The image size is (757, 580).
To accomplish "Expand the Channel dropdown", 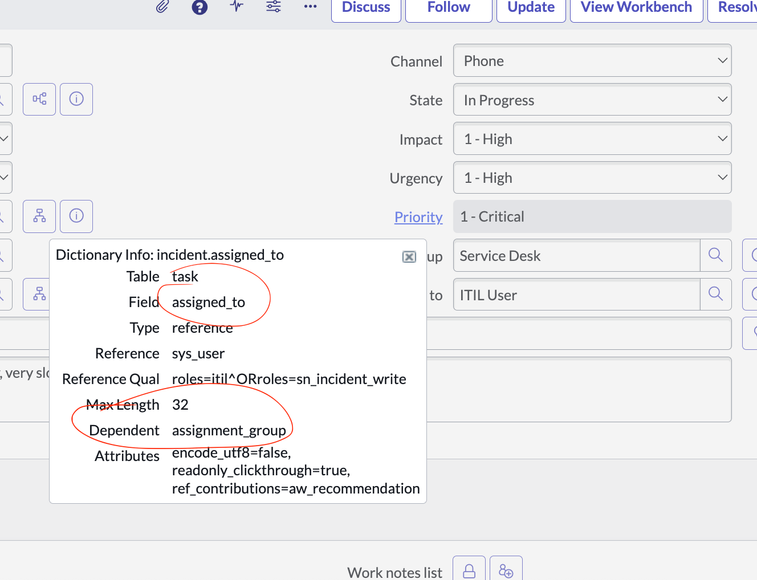I will [591, 61].
